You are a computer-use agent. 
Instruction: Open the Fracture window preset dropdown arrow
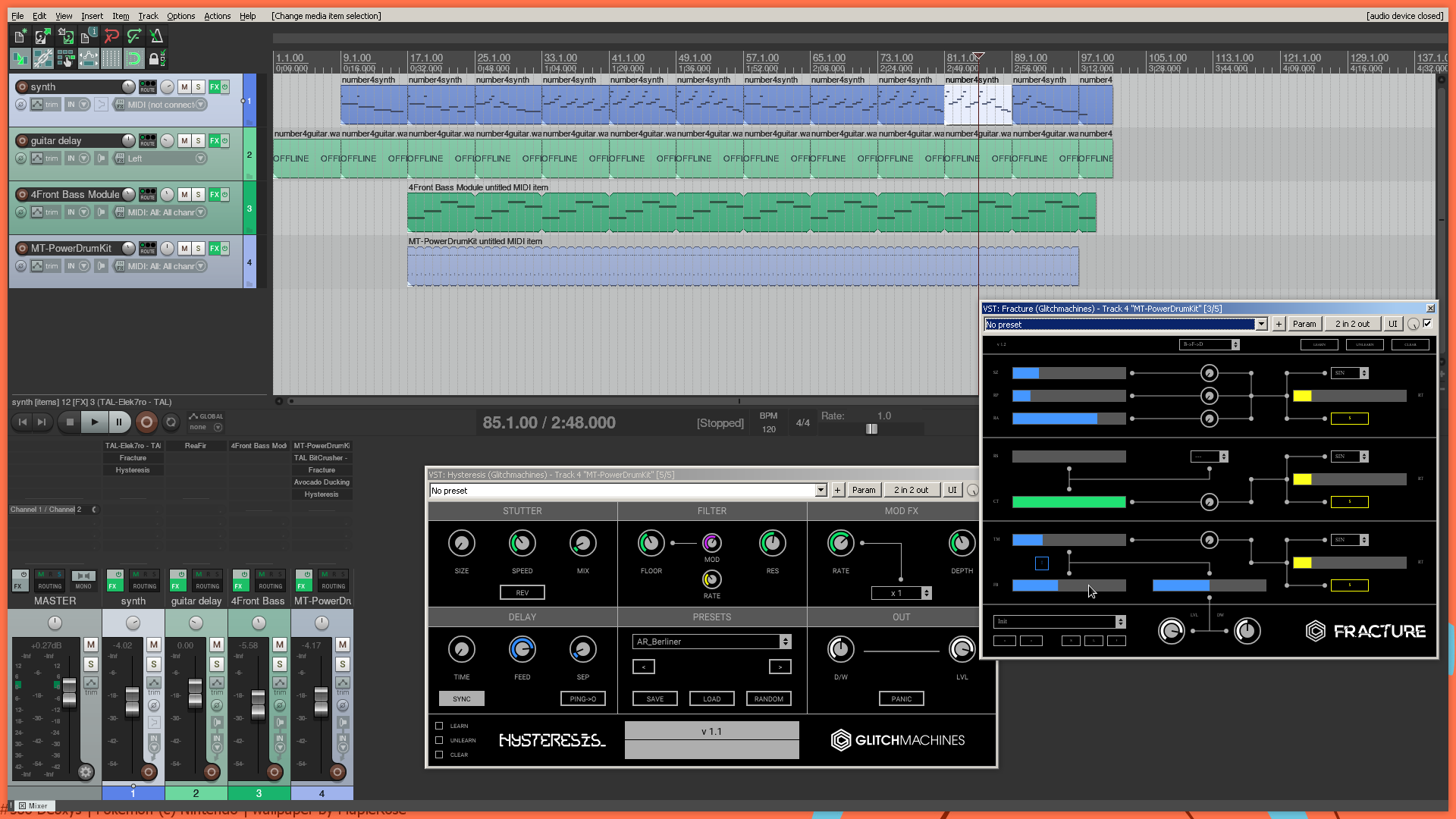pos(1261,325)
